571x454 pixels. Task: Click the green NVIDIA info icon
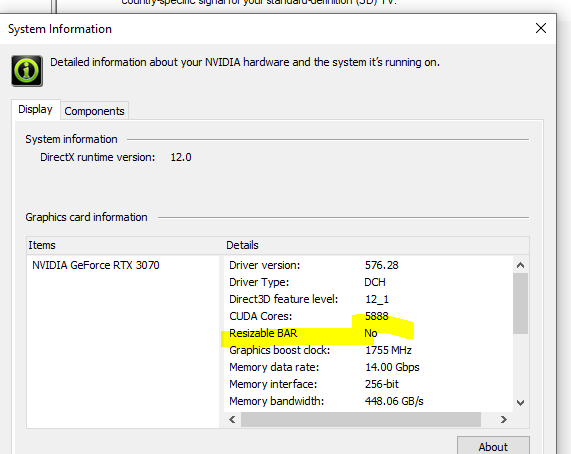27,71
